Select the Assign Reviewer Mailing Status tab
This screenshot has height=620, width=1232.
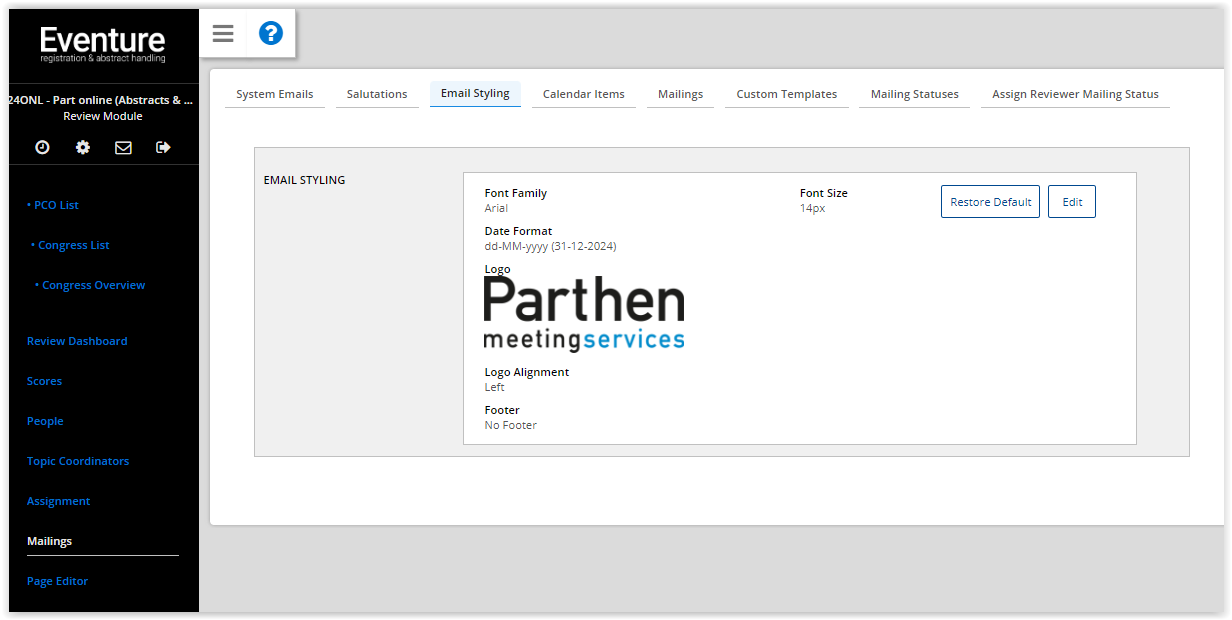click(x=1075, y=94)
